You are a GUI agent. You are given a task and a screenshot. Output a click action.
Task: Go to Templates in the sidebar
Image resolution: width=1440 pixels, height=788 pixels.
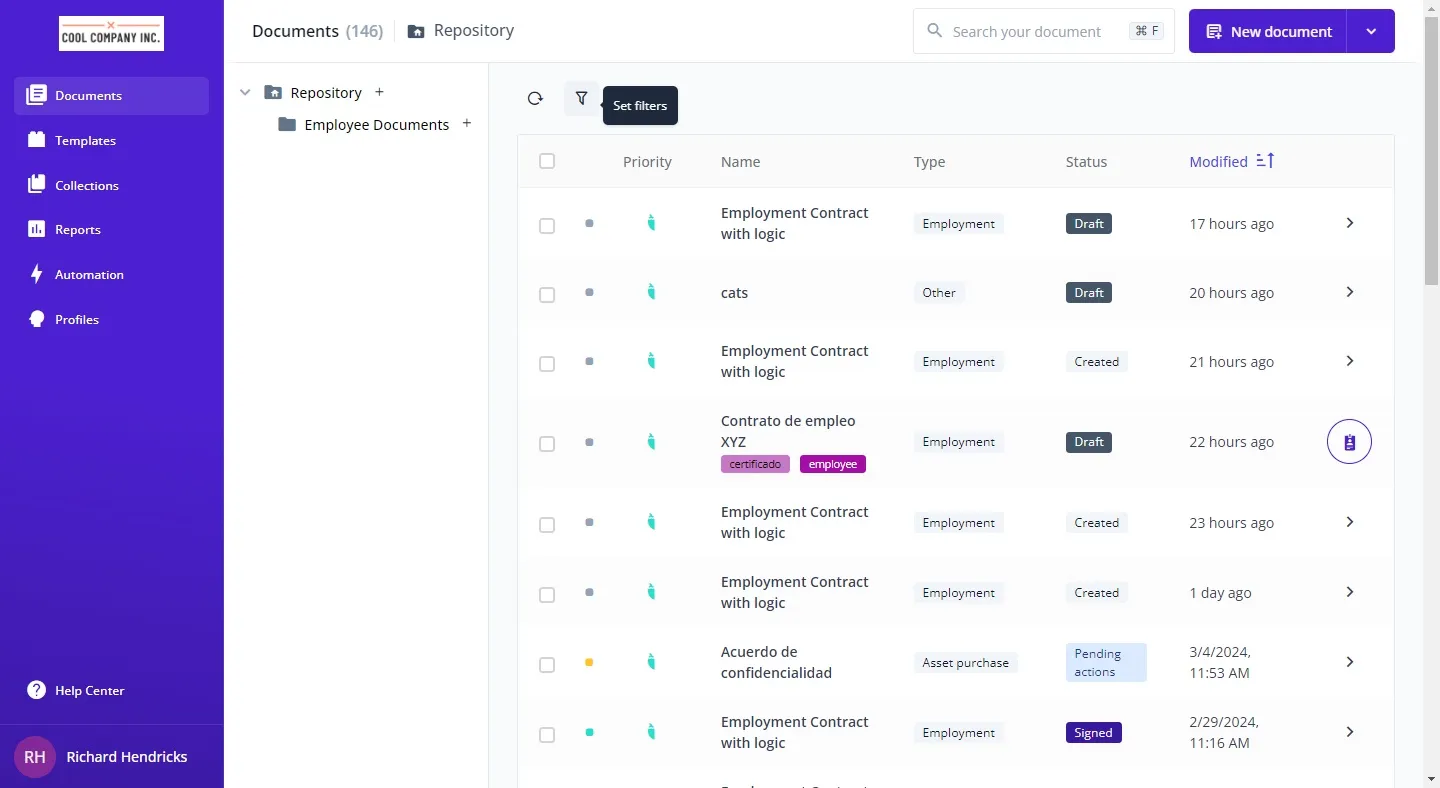click(x=85, y=141)
